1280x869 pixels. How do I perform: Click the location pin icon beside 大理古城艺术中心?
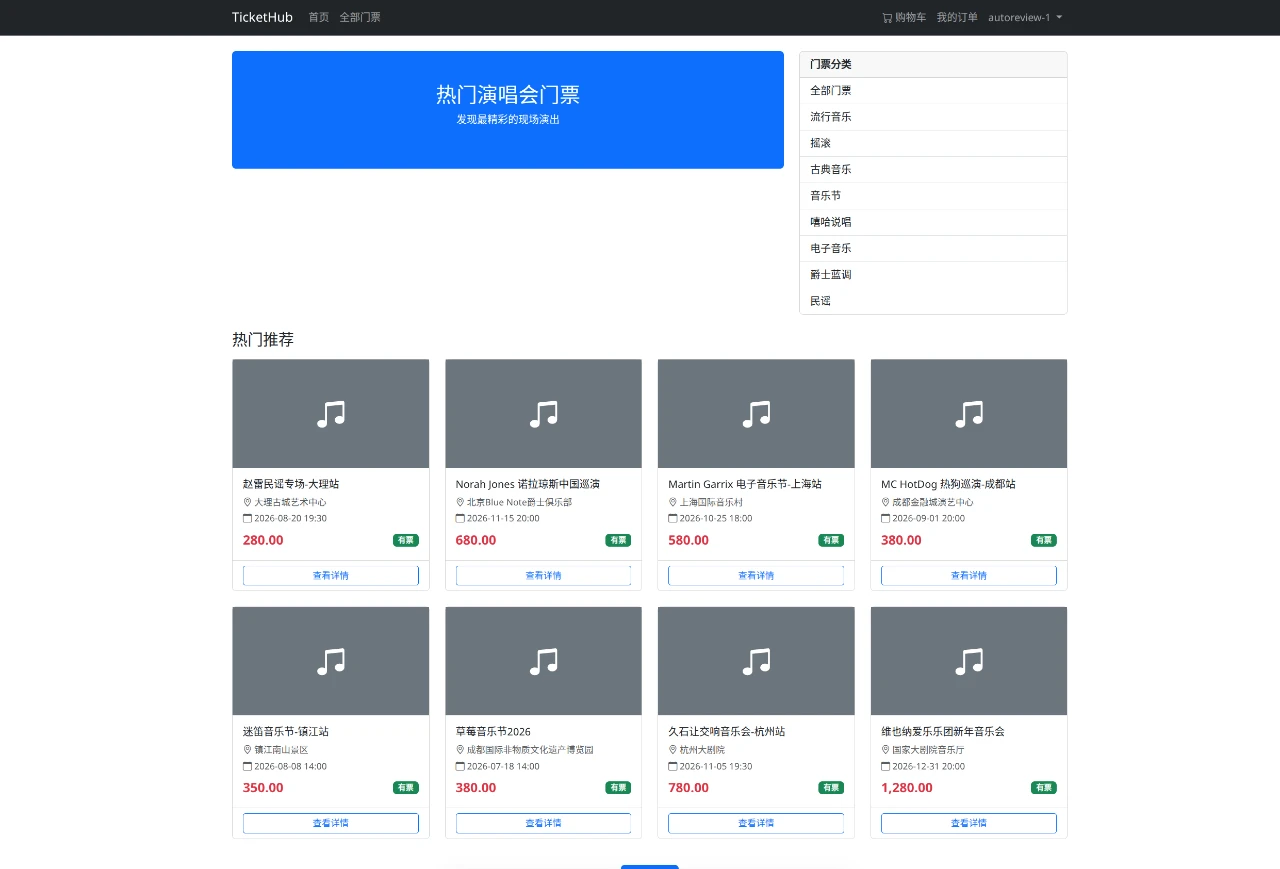coord(247,502)
